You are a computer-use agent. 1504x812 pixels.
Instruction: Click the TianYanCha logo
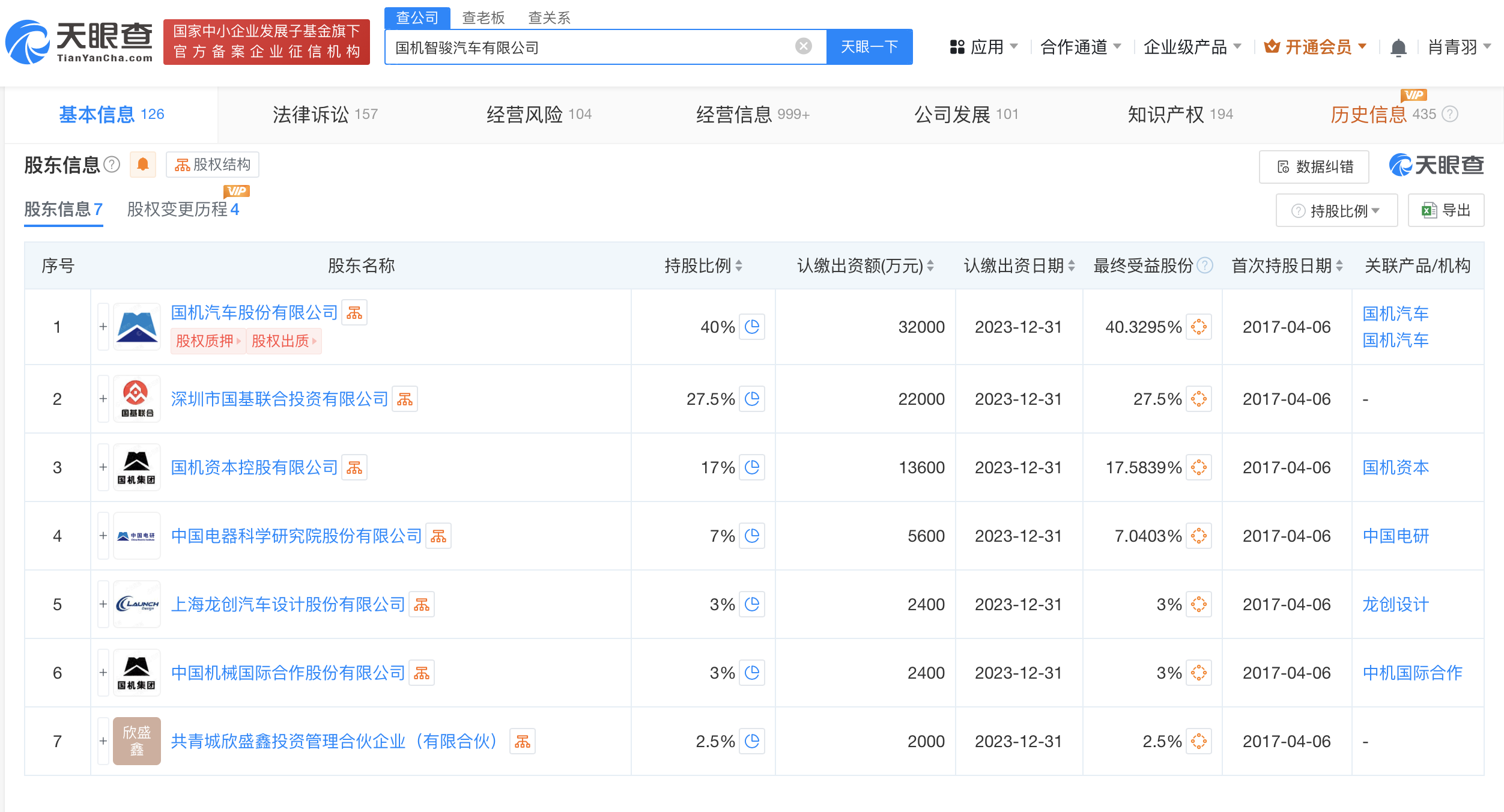tap(79, 42)
